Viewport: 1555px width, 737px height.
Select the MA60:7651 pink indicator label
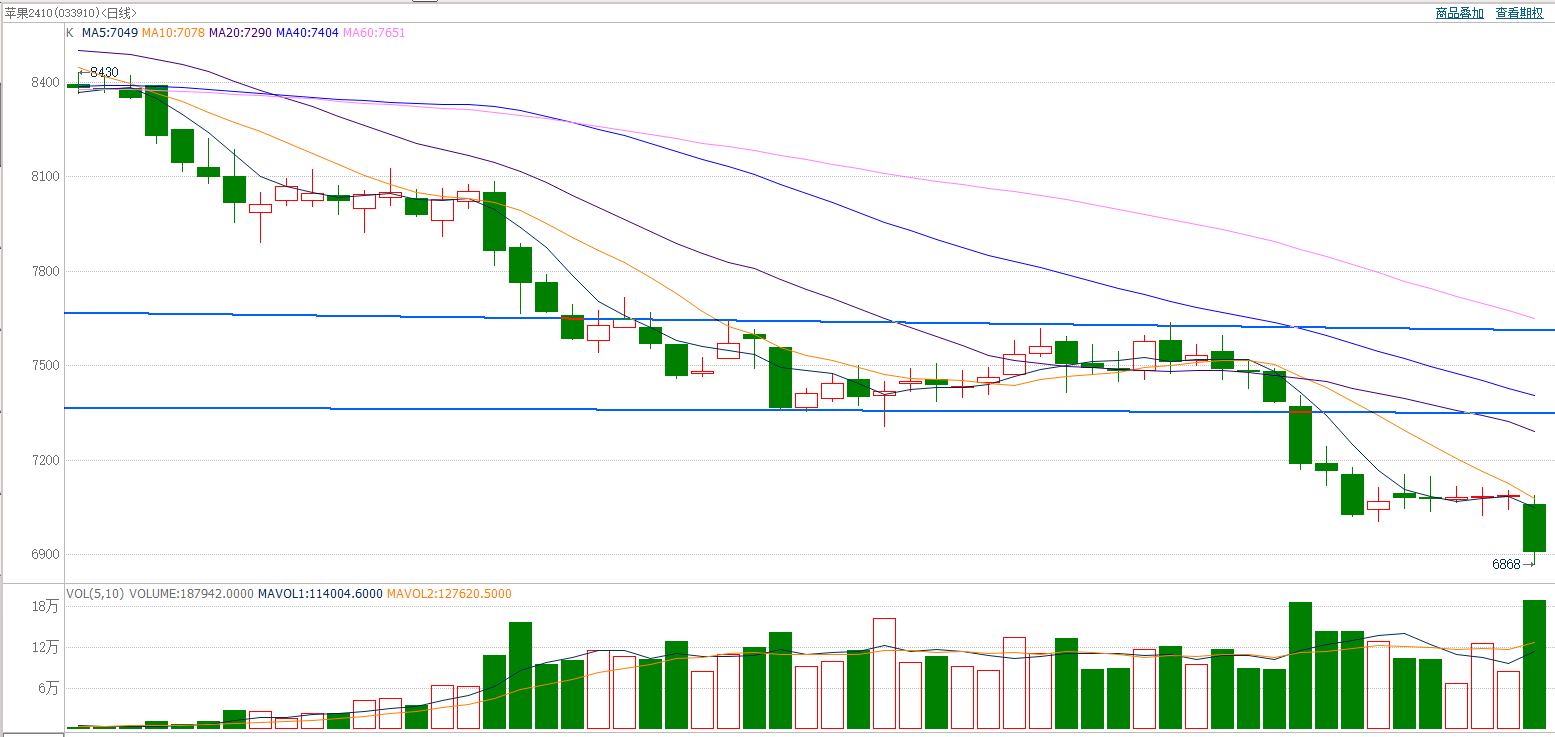(x=374, y=33)
